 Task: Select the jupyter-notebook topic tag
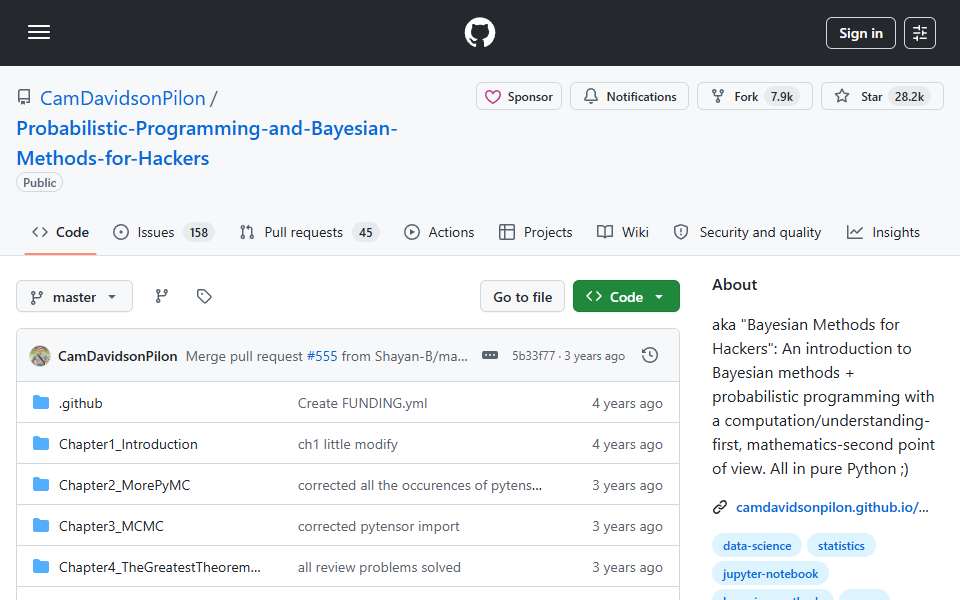[x=770, y=574]
